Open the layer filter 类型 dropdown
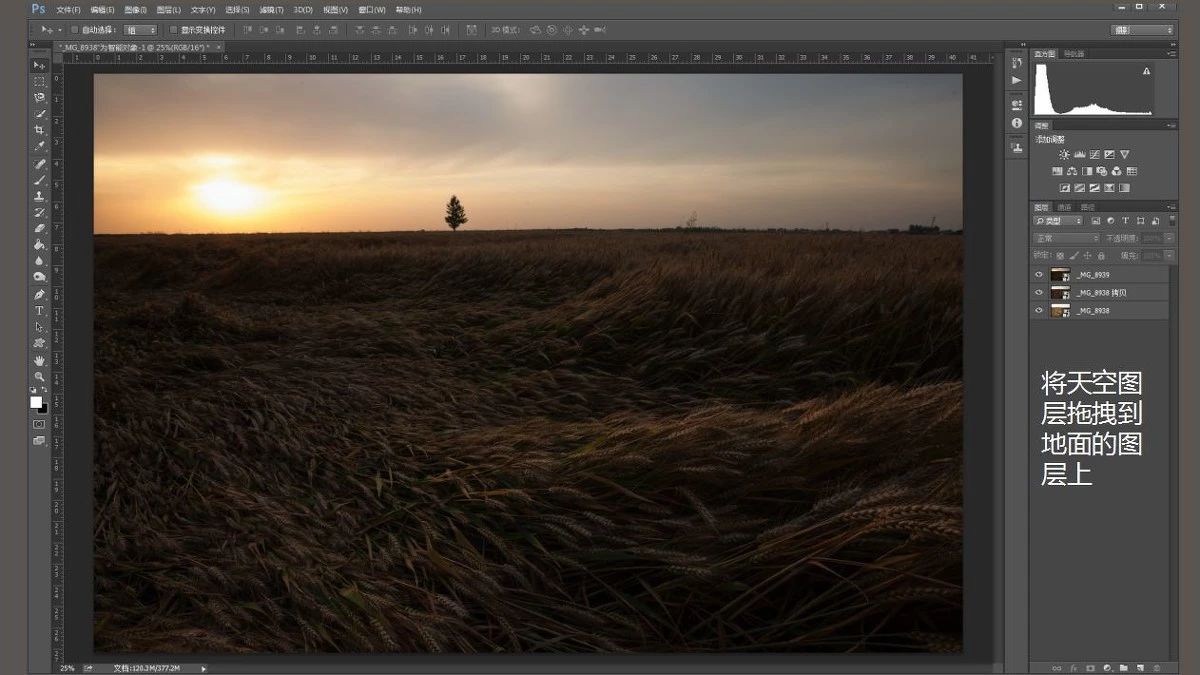Image resolution: width=1200 pixels, height=675 pixels. click(x=1059, y=220)
